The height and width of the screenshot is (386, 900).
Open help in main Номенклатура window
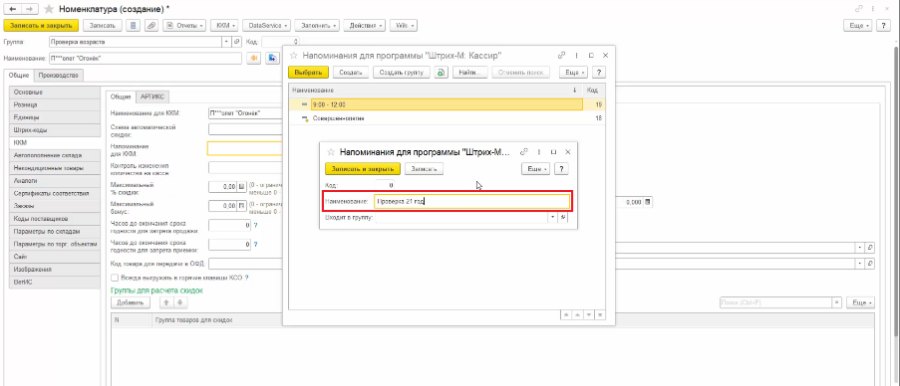[x=884, y=26]
